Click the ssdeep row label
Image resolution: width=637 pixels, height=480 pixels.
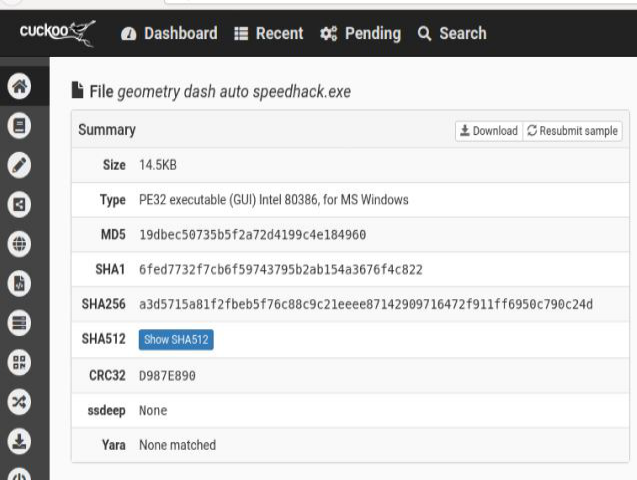[x=106, y=411]
